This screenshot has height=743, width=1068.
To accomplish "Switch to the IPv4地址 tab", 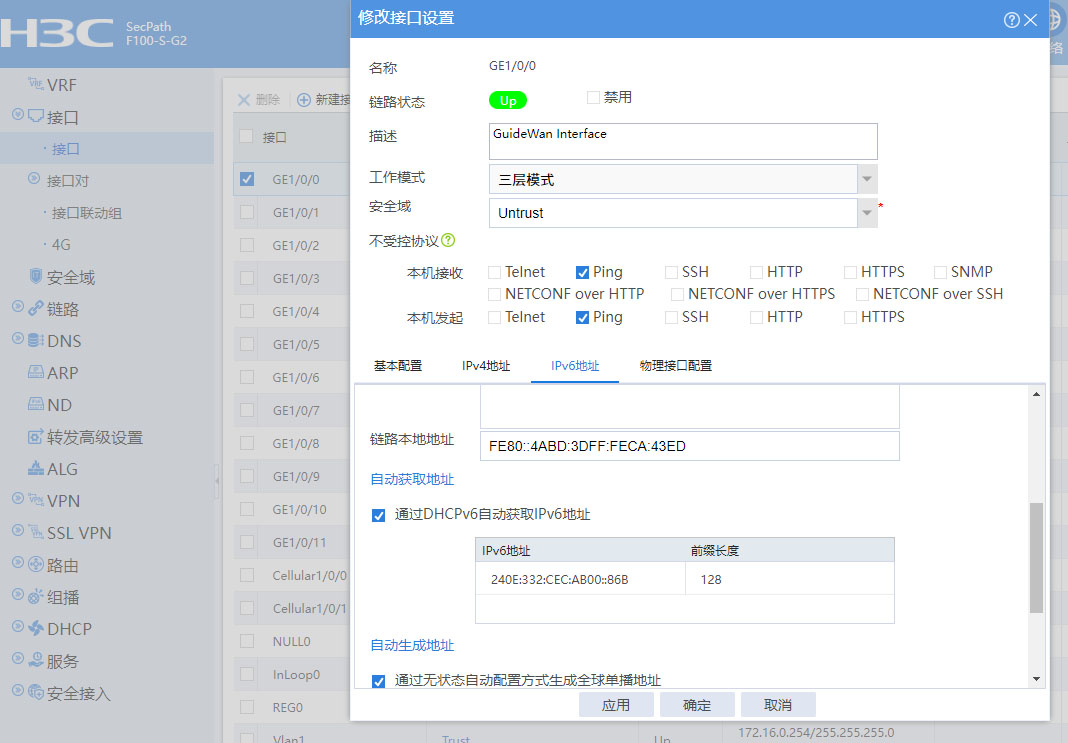I will coord(486,366).
